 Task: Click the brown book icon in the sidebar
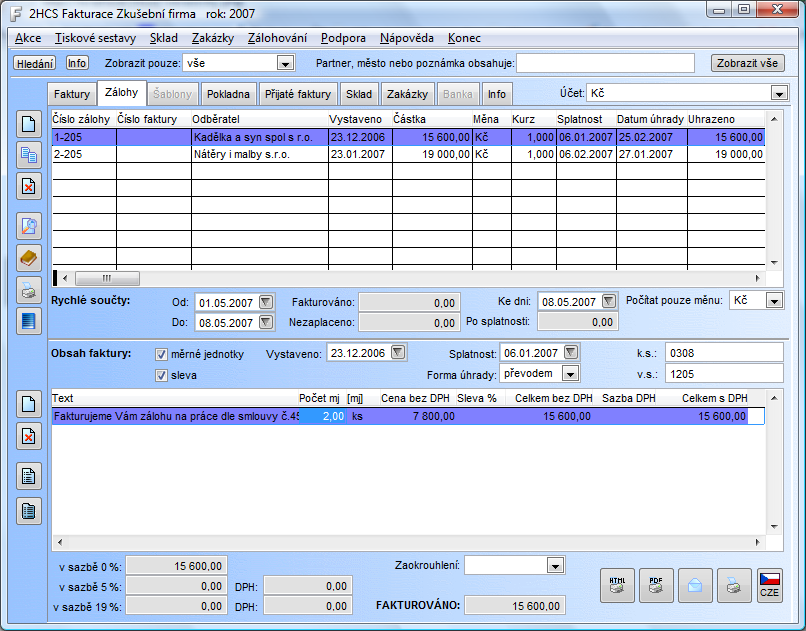[x=29, y=258]
